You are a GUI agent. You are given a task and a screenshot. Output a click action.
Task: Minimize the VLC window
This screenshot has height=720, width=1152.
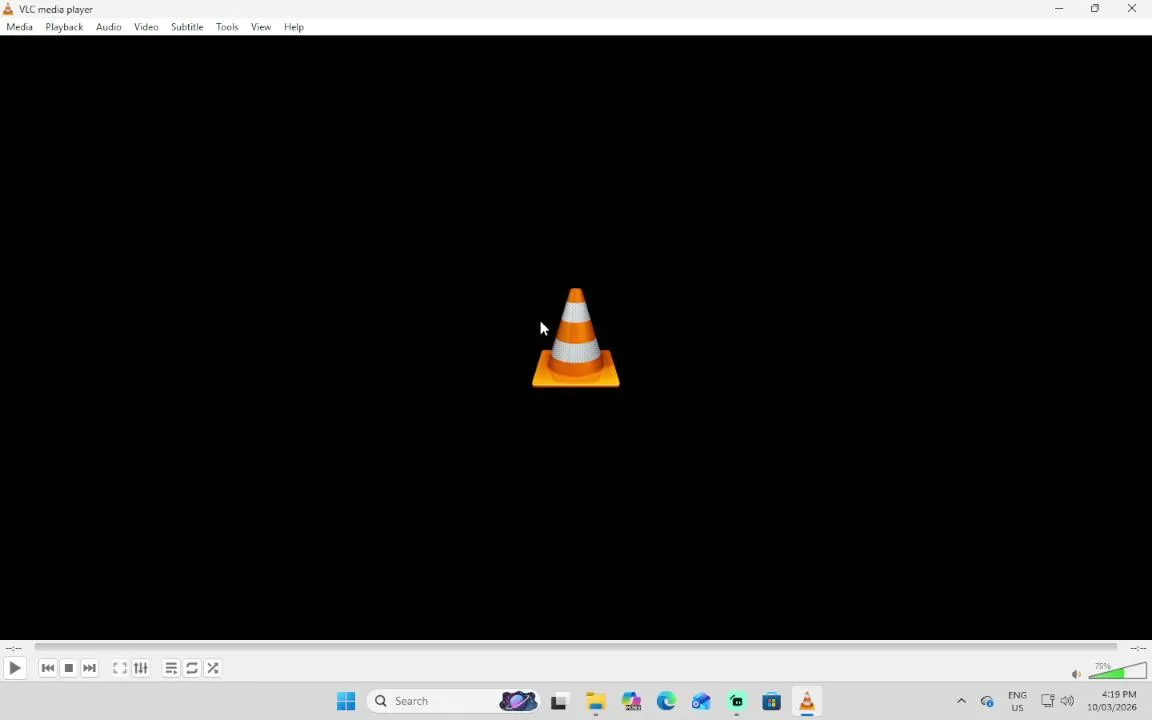(x=1059, y=9)
